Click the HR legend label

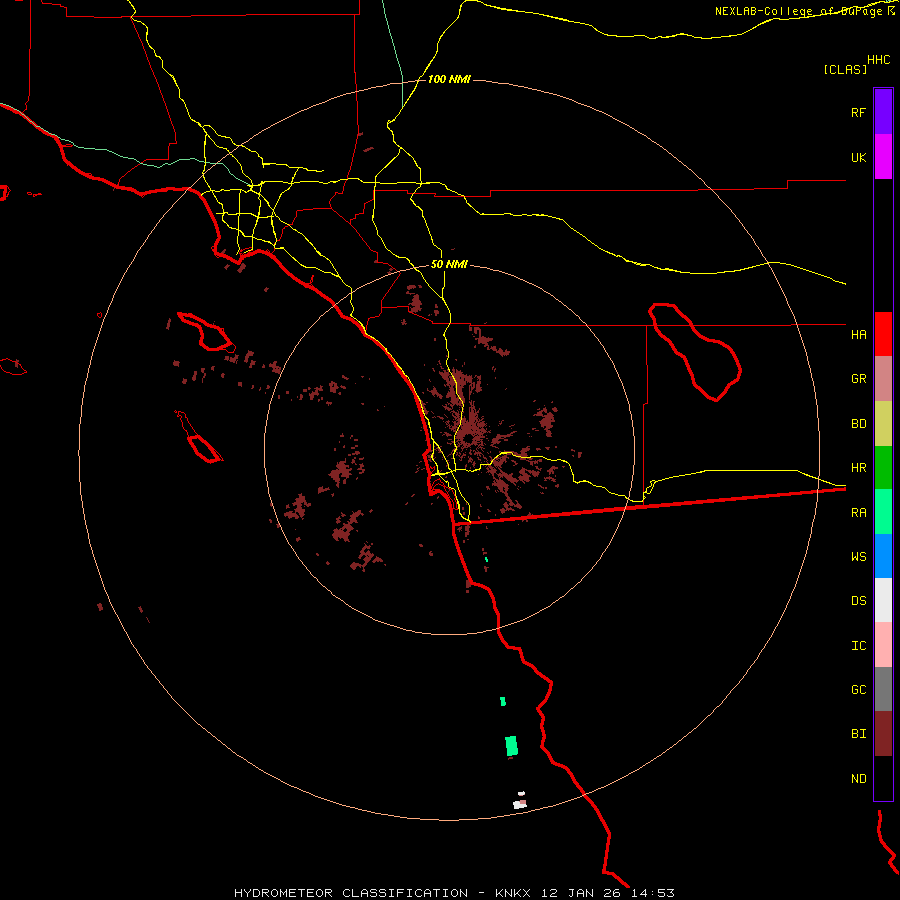[x=859, y=468]
